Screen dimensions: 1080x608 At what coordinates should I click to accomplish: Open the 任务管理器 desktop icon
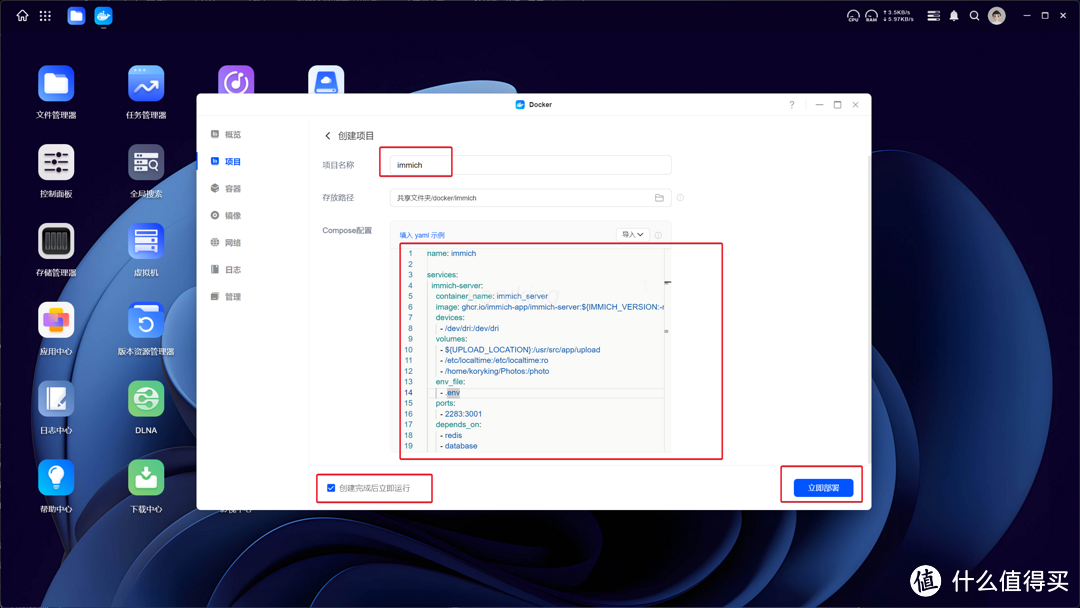146,84
